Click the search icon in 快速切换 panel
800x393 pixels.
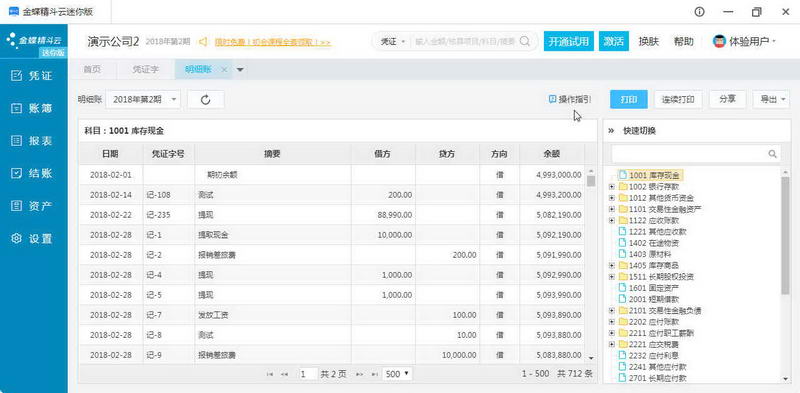[772, 154]
